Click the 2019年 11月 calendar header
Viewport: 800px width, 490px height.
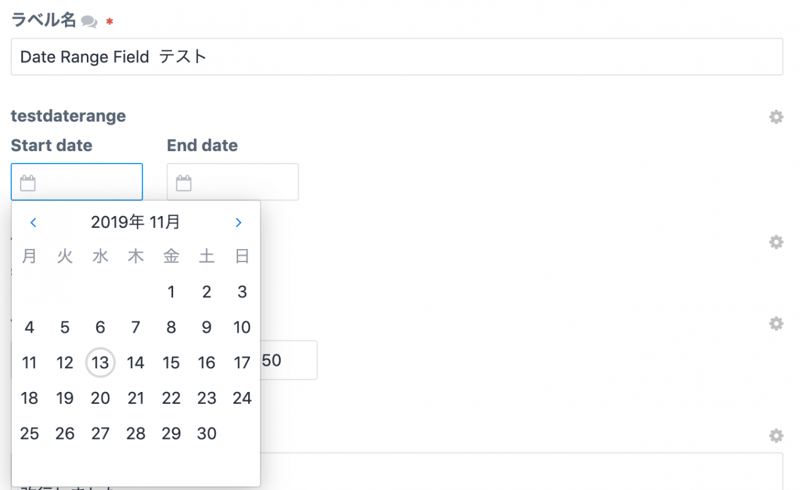(135, 222)
